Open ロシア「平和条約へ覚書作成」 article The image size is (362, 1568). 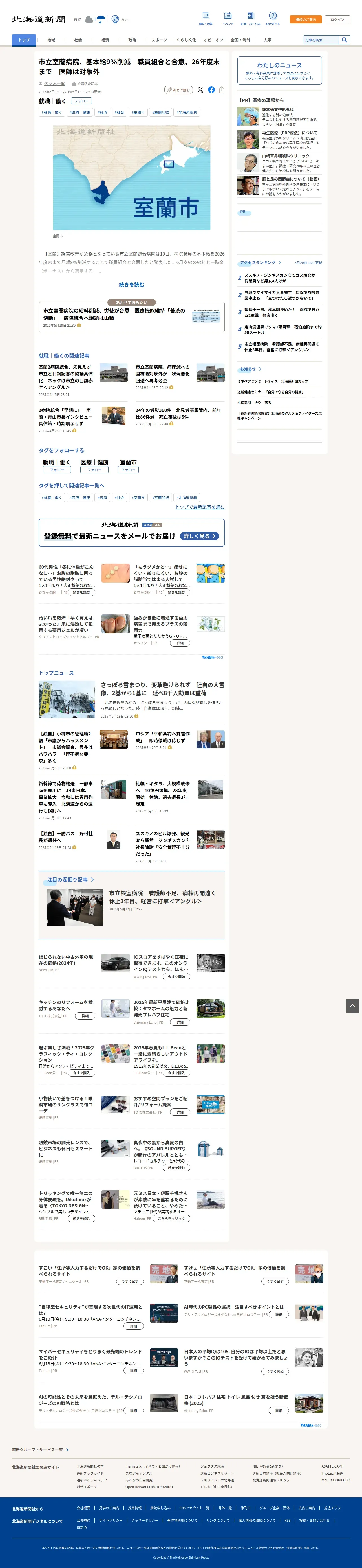tap(162, 737)
